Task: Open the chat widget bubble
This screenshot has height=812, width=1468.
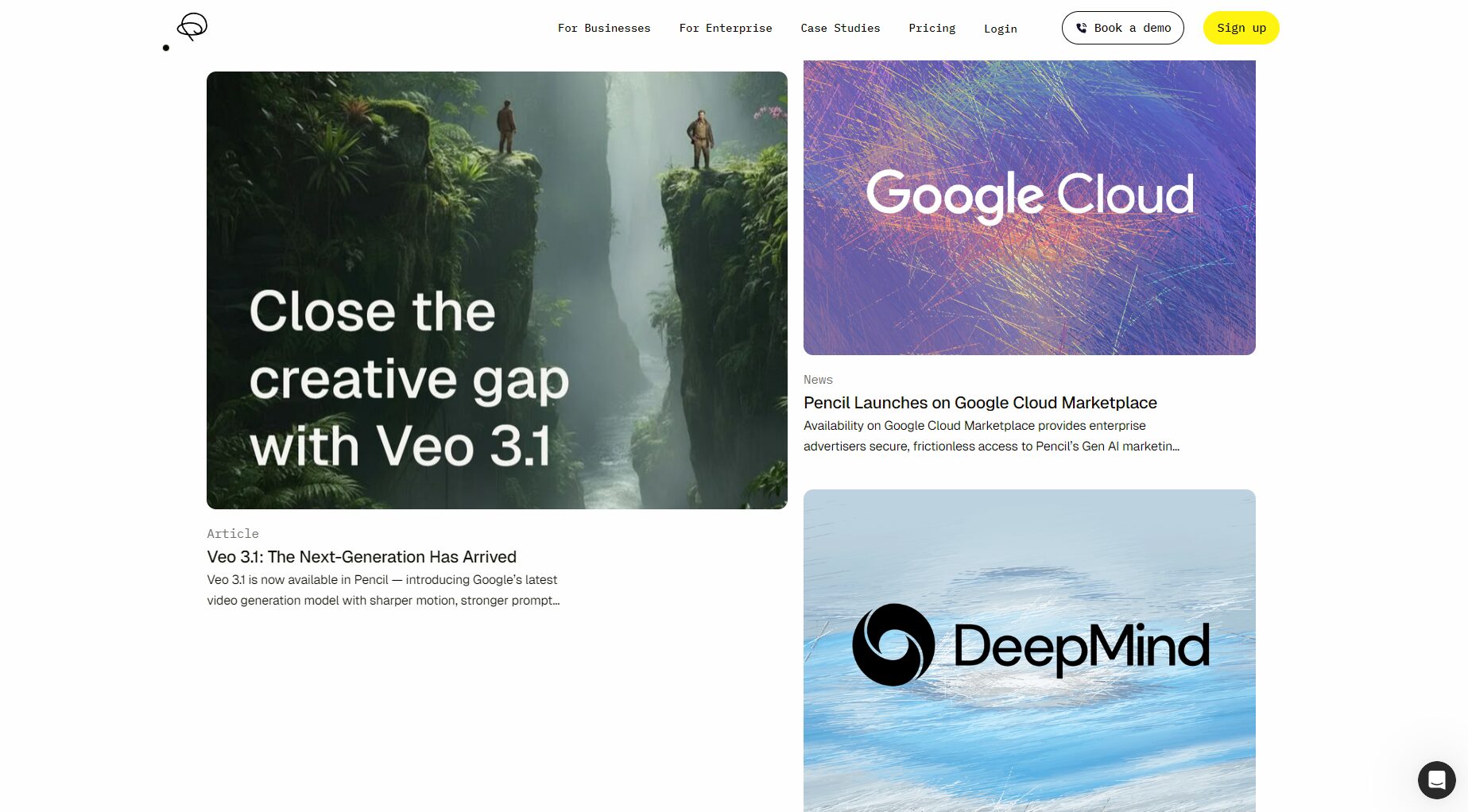Action: tap(1436, 779)
